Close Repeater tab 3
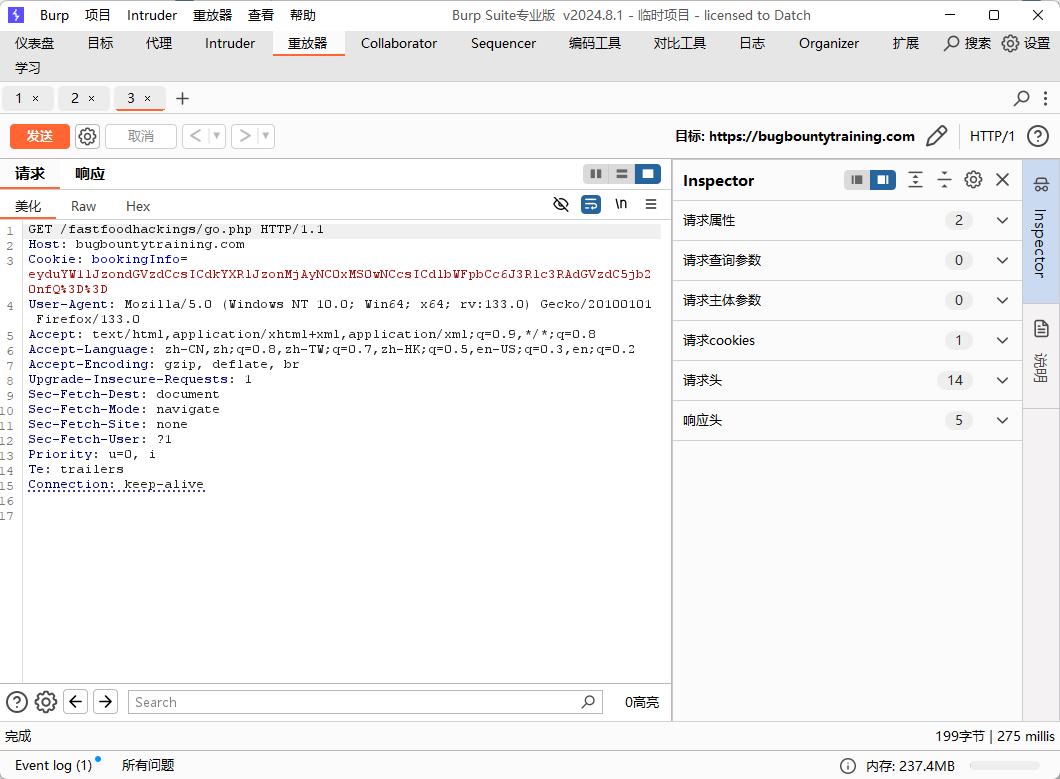This screenshot has width=1060, height=779. tap(147, 99)
